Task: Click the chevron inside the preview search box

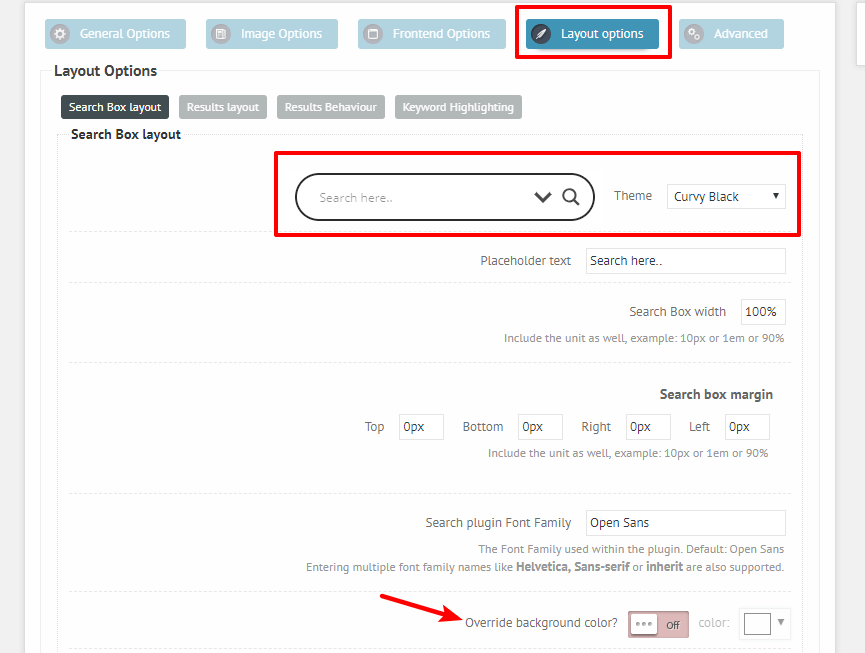Action: (543, 196)
